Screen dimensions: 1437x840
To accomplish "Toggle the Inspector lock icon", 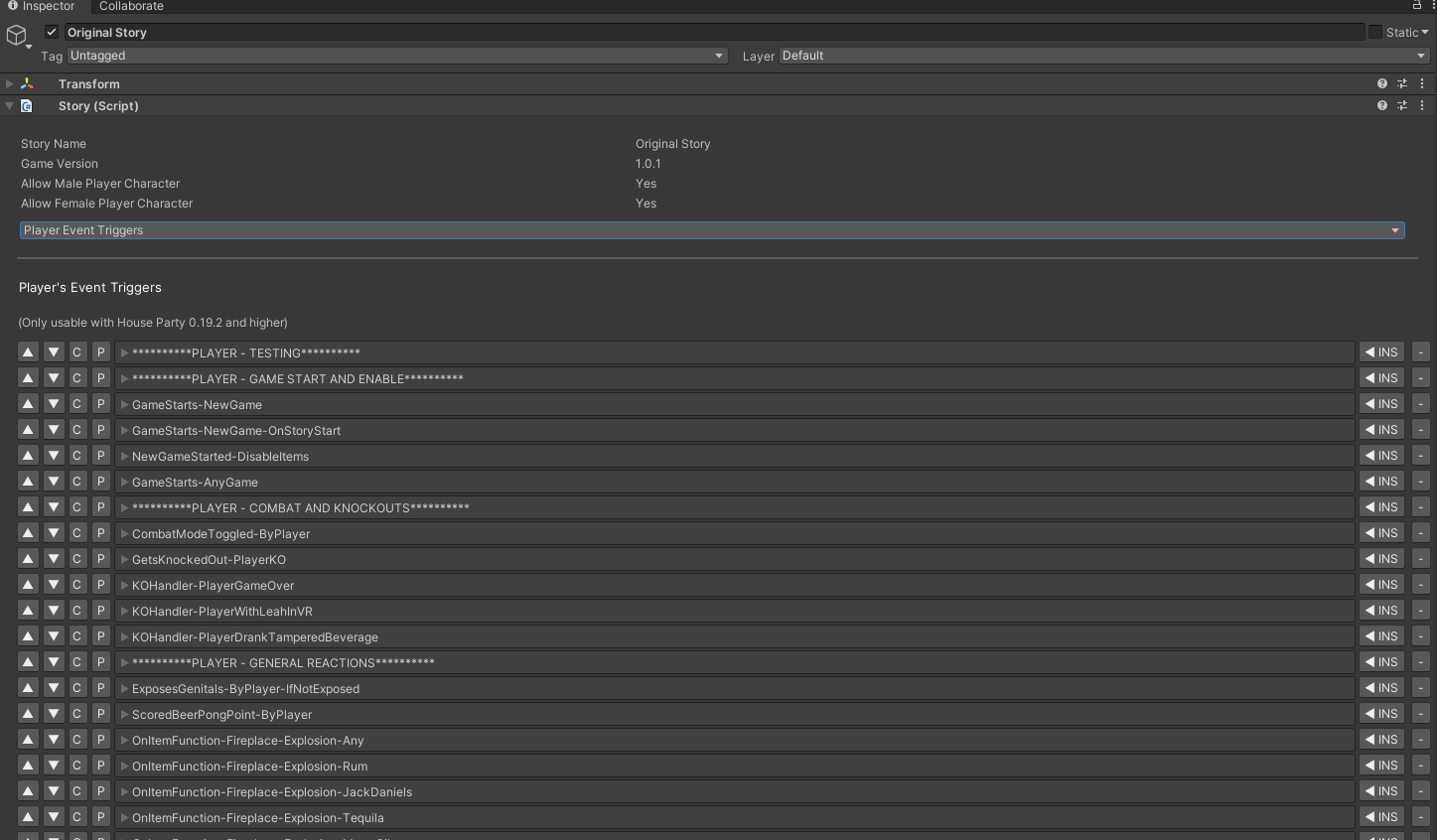I will pos(1416,6).
